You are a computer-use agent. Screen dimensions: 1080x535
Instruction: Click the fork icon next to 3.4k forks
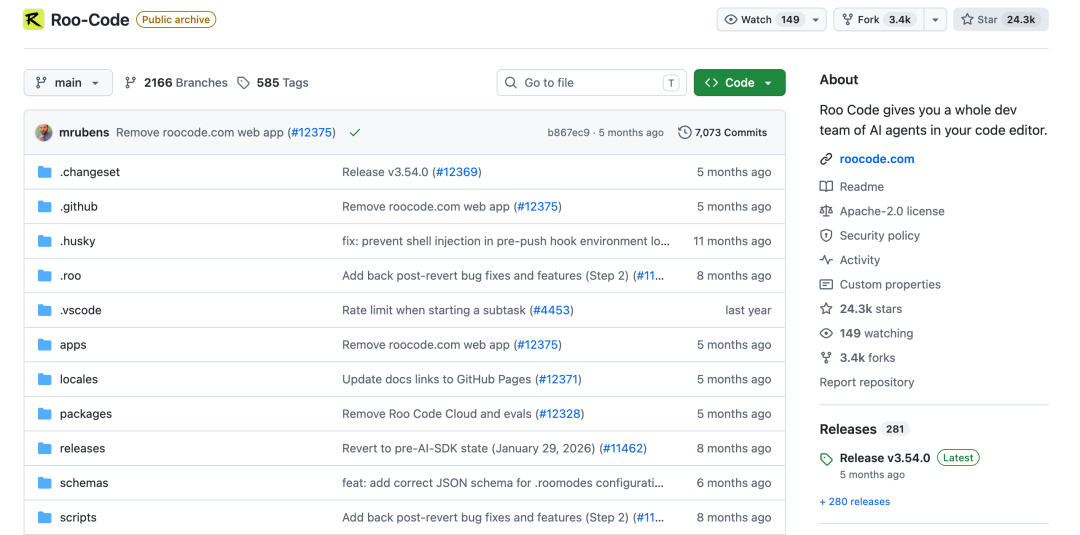pyautogui.click(x=826, y=358)
